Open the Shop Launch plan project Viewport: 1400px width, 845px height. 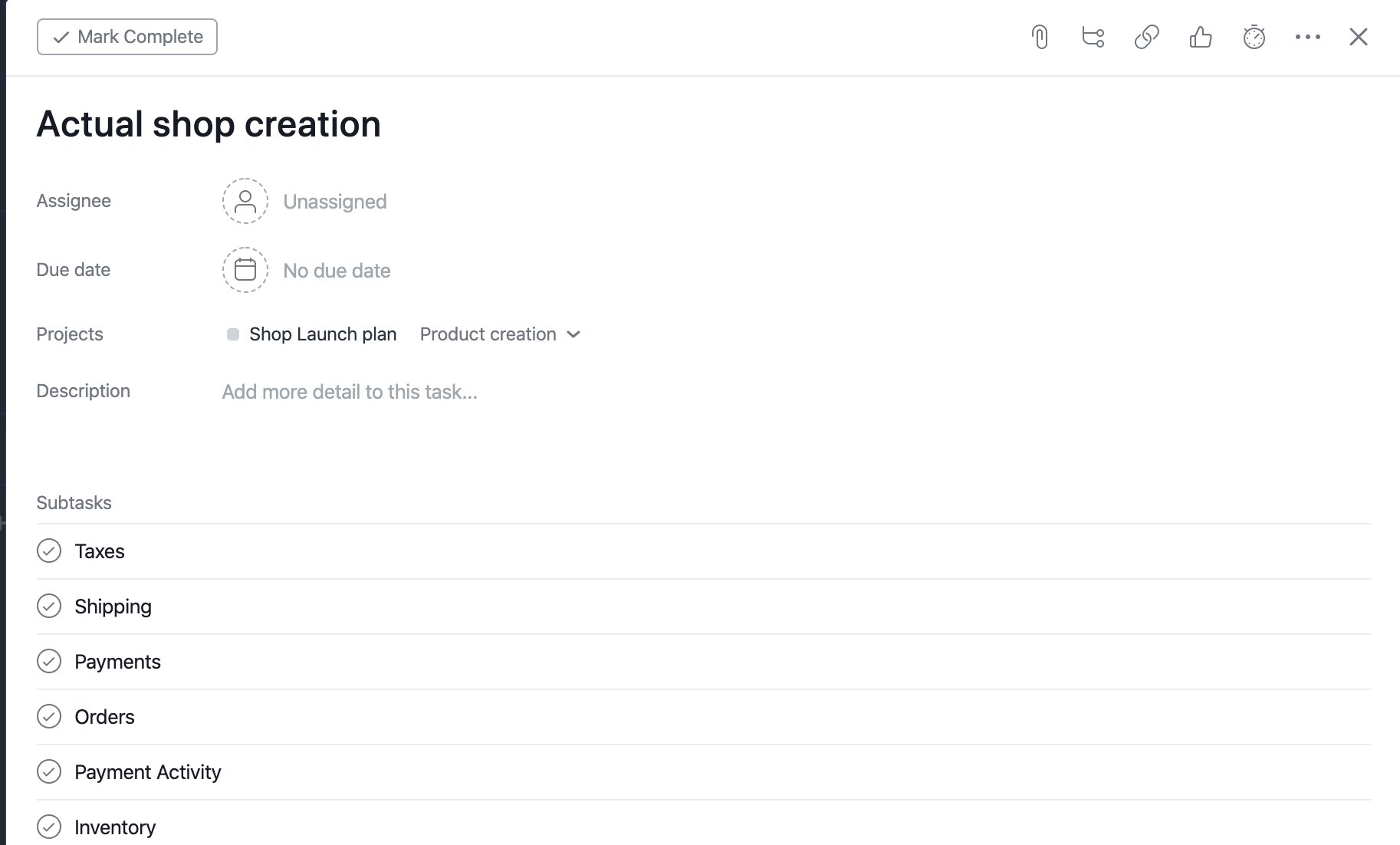point(322,334)
